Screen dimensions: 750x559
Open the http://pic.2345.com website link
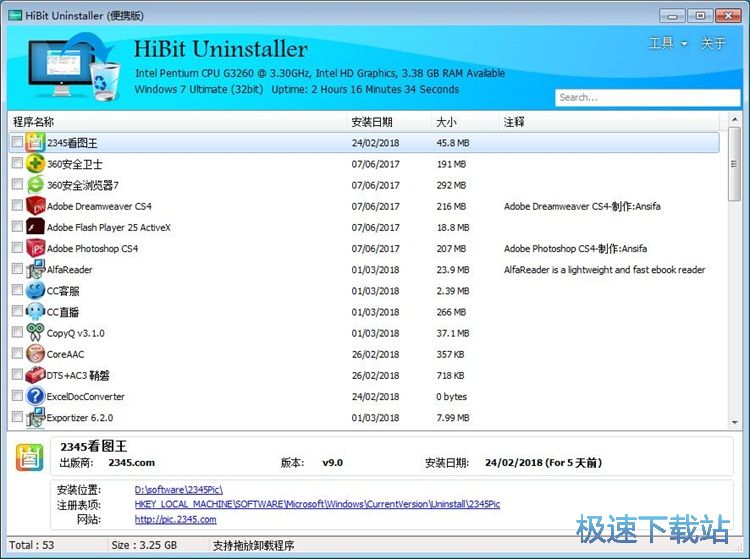pos(176,519)
